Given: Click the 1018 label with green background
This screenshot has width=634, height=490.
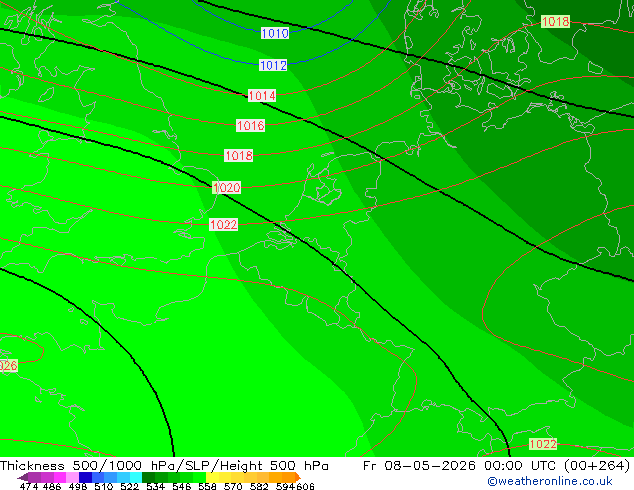Looking at the screenshot, I should click(x=555, y=21).
